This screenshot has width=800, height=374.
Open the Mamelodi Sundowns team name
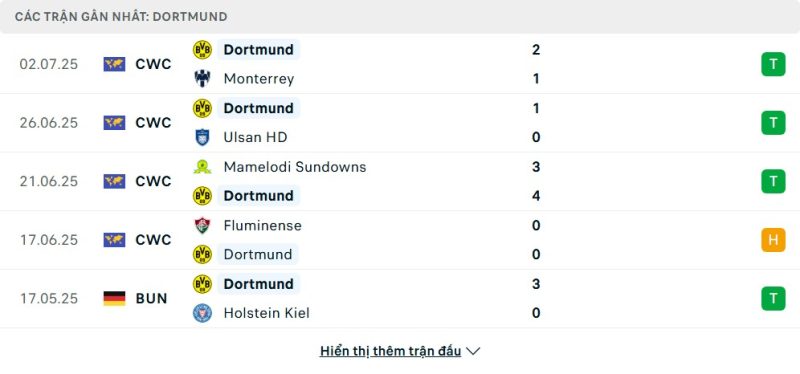point(295,167)
